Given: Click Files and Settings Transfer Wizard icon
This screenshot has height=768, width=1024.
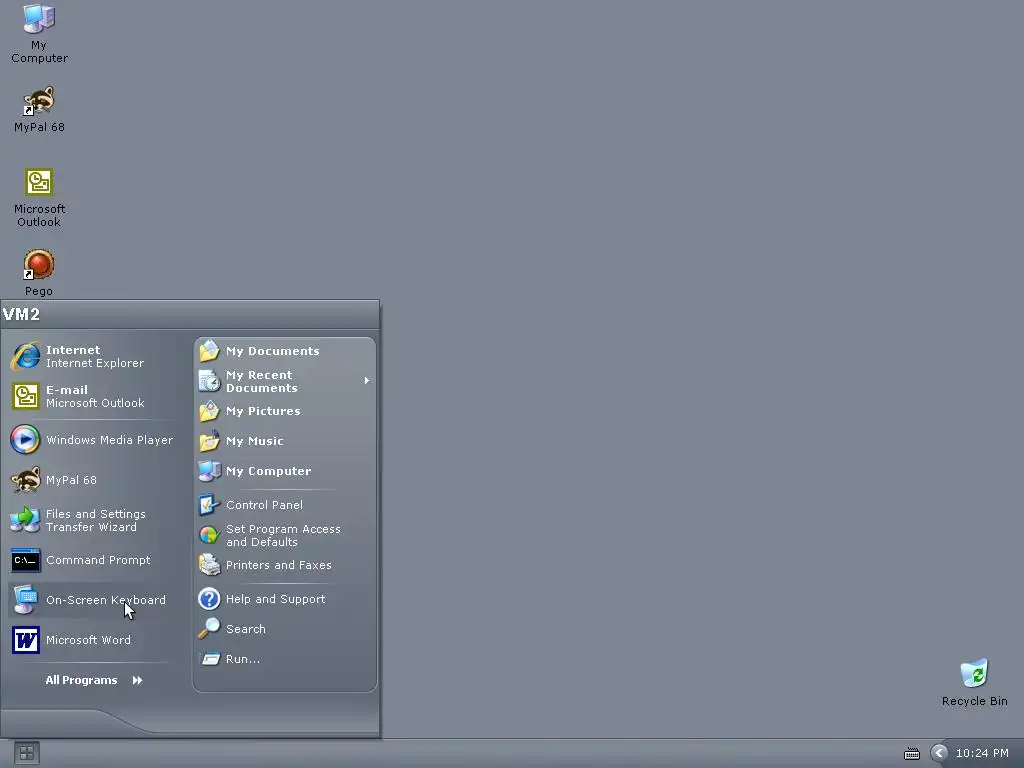Looking at the screenshot, I should pyautogui.click(x=25, y=520).
